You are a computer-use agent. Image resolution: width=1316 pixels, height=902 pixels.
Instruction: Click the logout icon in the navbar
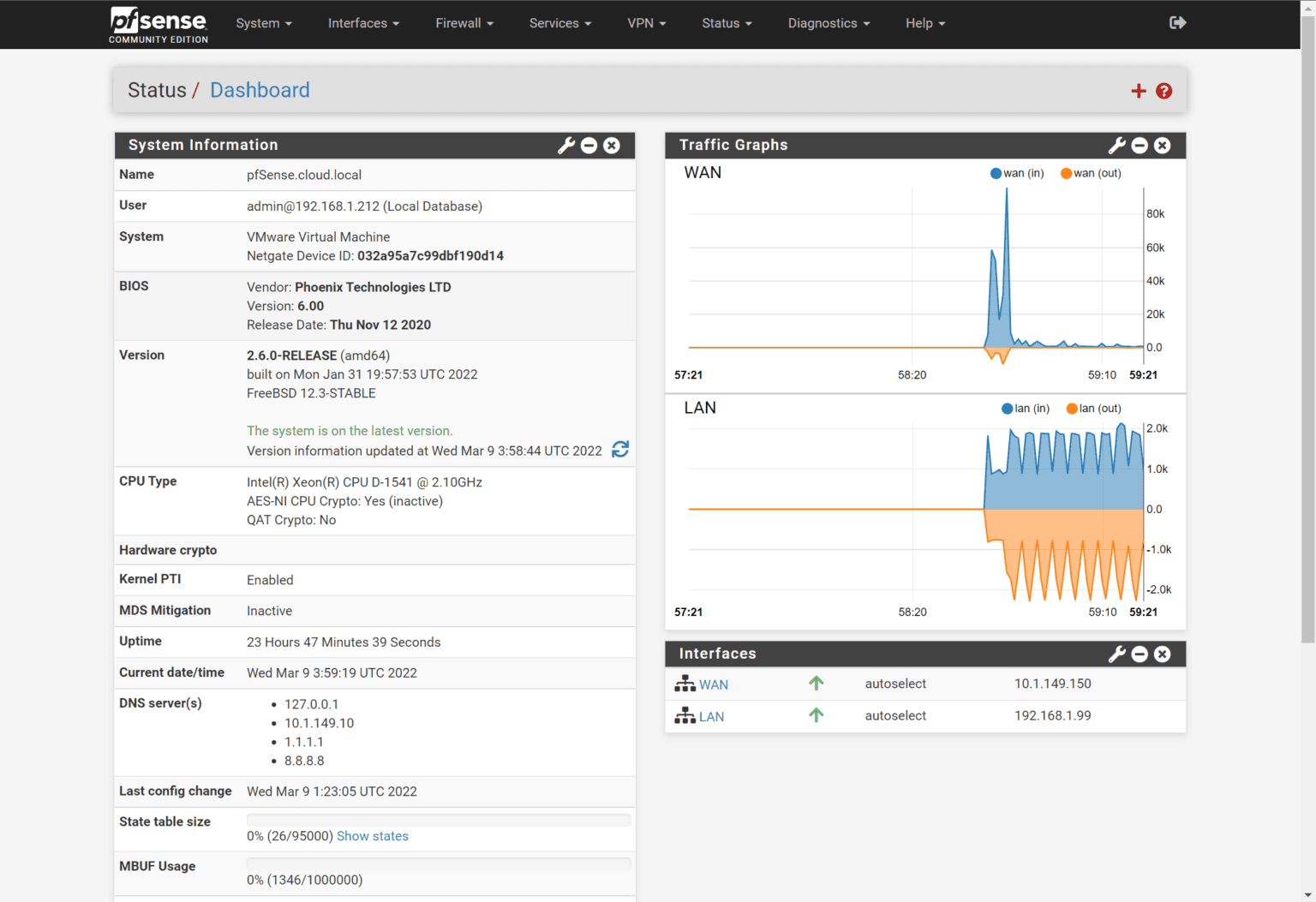coord(1177,23)
